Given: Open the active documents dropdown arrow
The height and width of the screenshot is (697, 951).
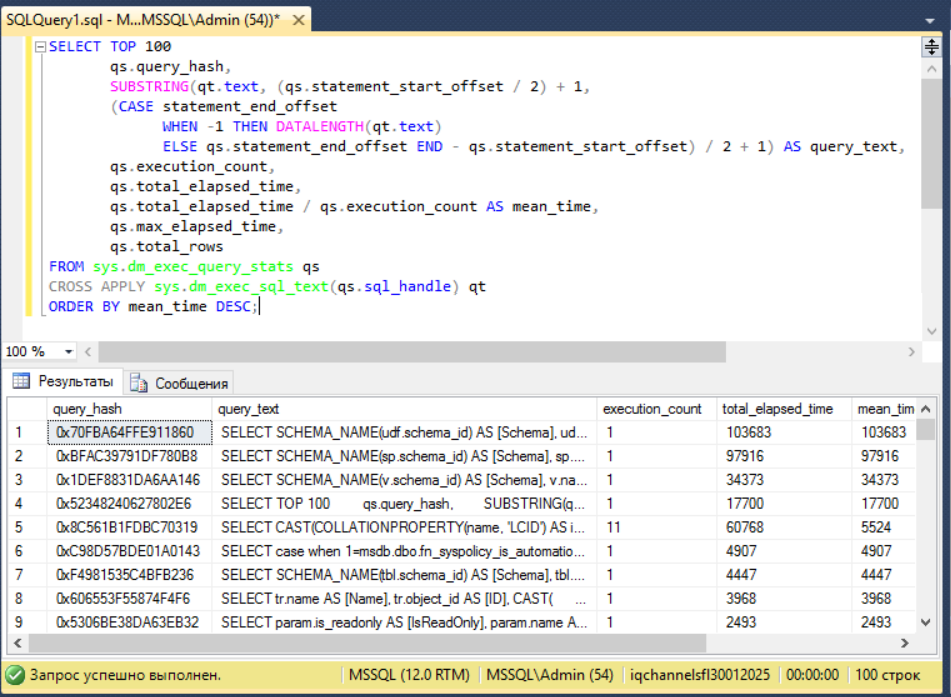Looking at the screenshot, I should coord(930,21).
